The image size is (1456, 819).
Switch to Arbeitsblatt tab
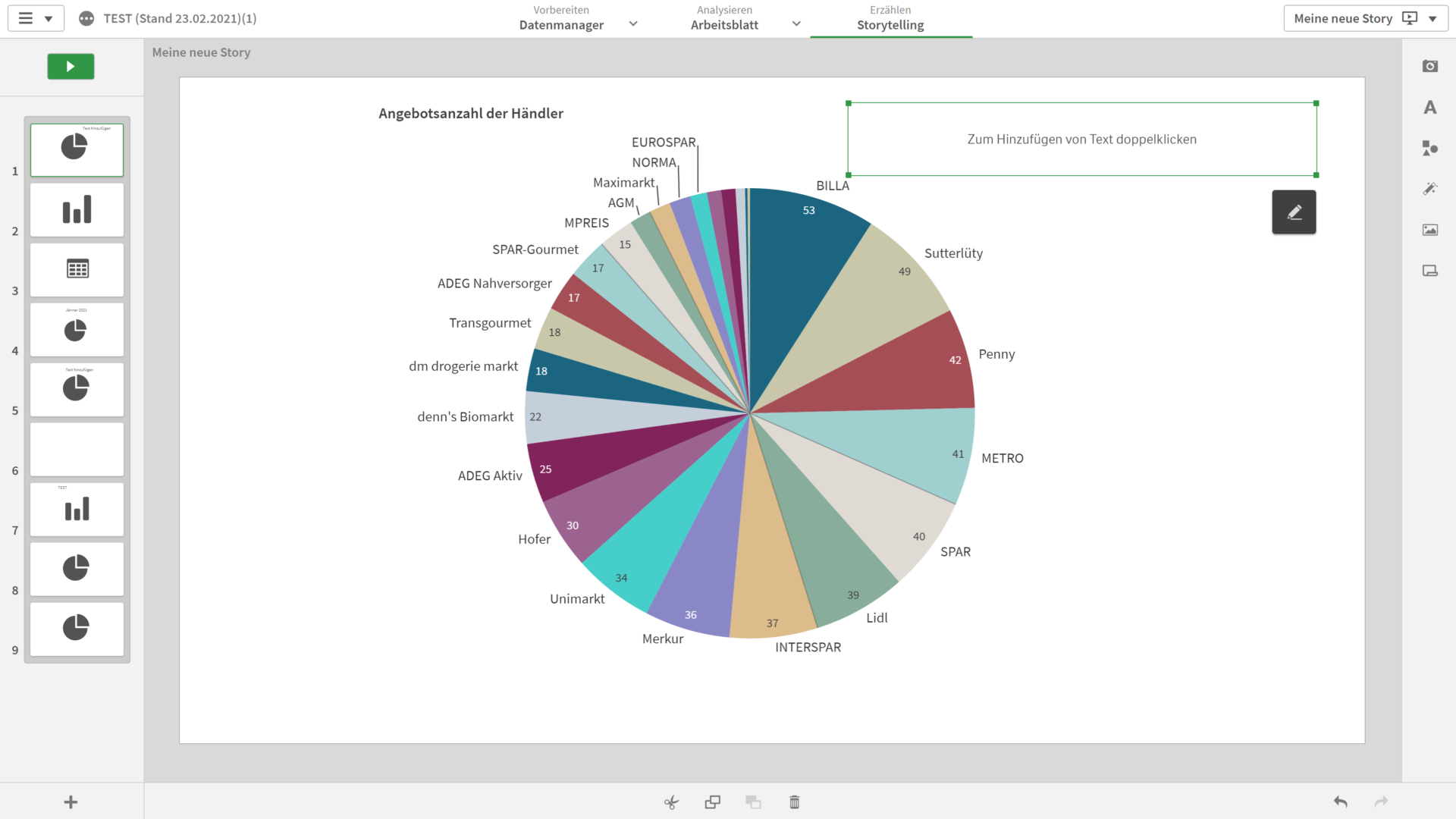point(724,18)
